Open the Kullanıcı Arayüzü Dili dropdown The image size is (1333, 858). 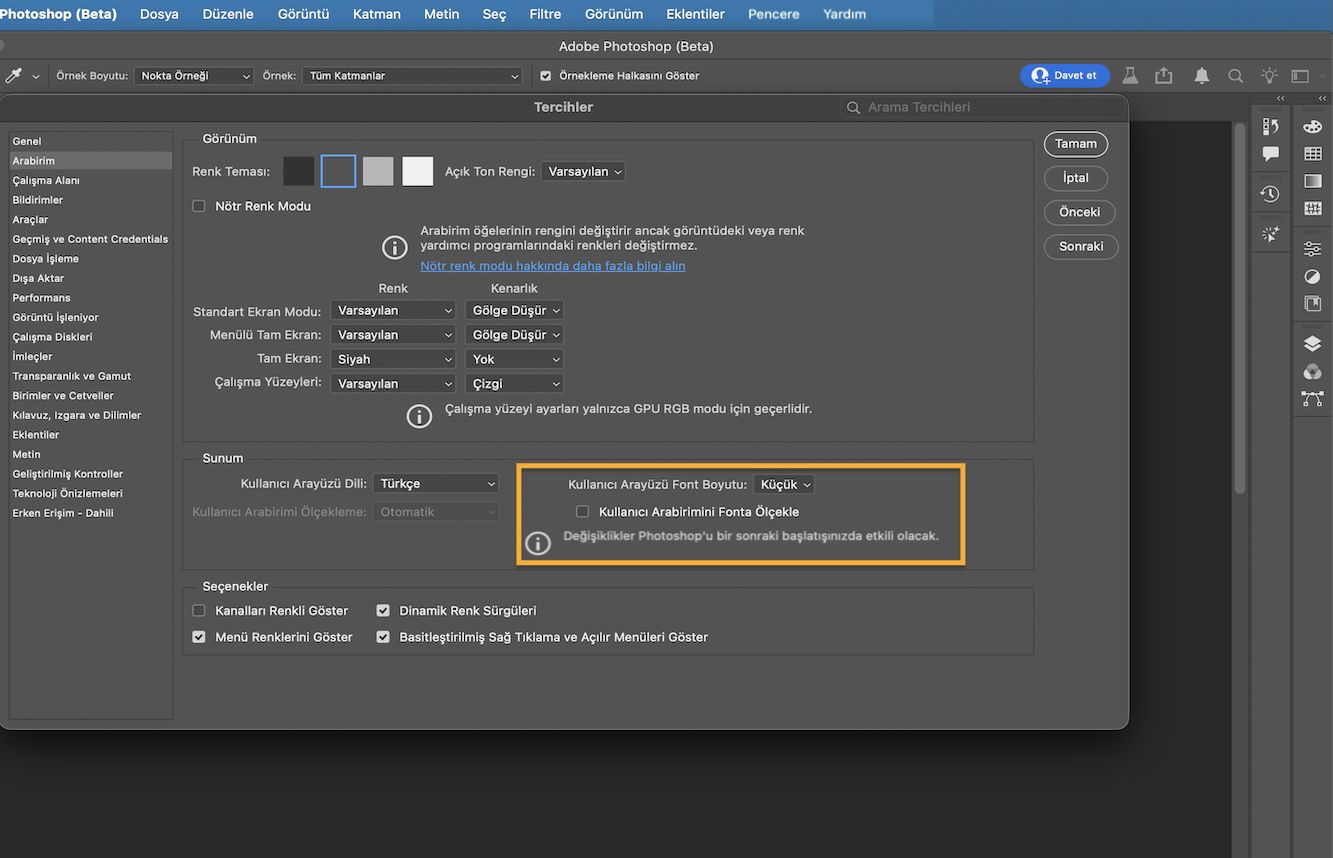click(x=436, y=483)
